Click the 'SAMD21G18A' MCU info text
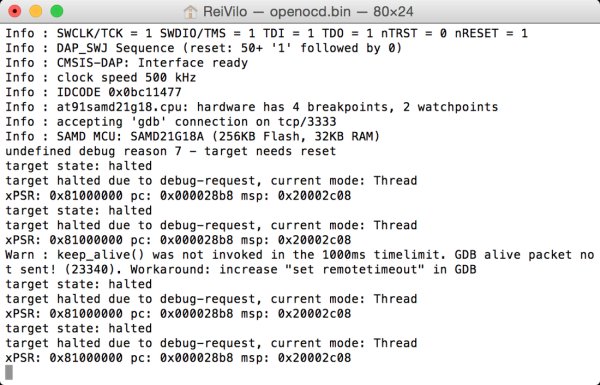The height and width of the screenshot is (385, 600). [167, 136]
